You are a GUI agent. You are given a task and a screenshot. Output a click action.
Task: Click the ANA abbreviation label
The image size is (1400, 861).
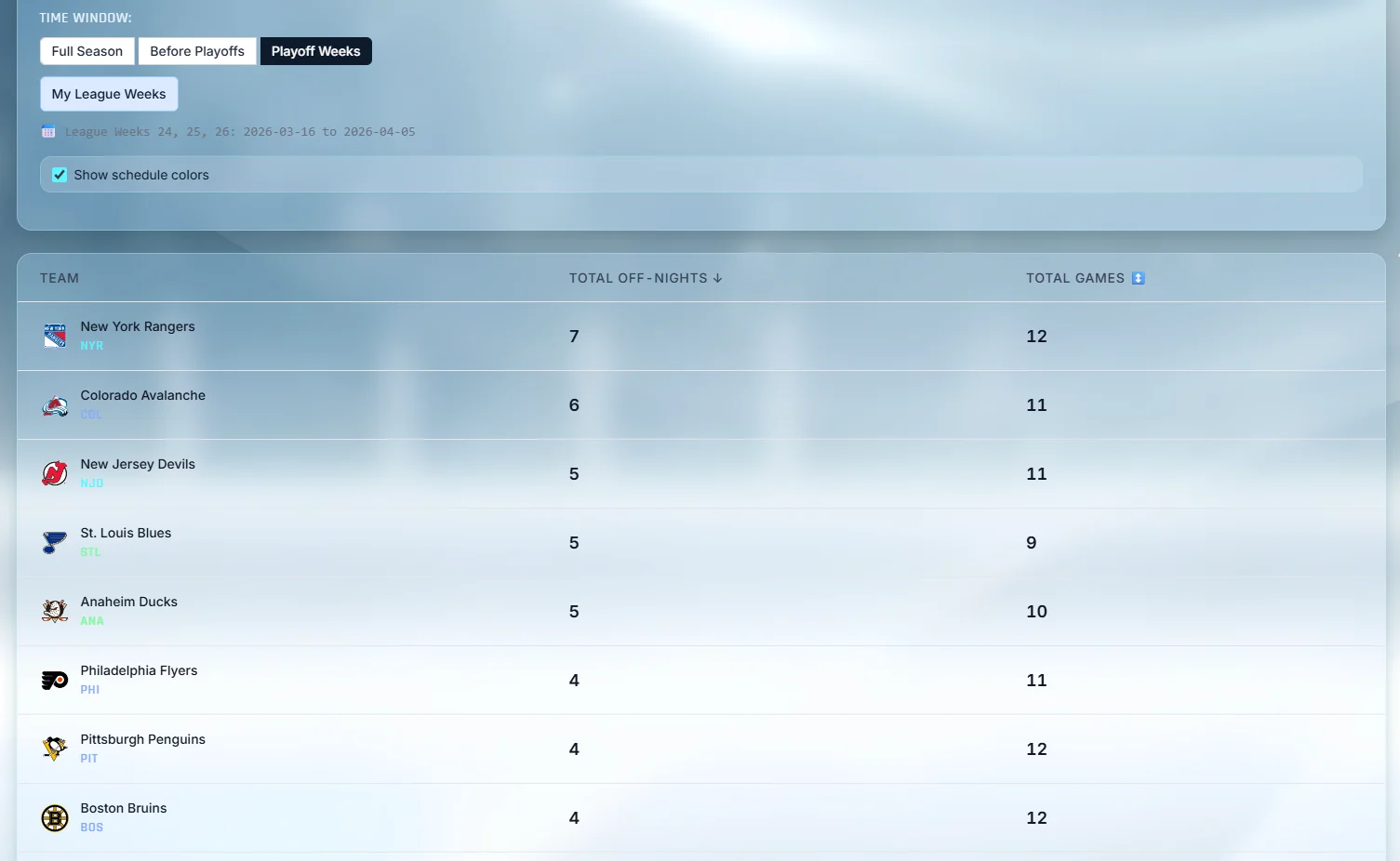click(92, 621)
